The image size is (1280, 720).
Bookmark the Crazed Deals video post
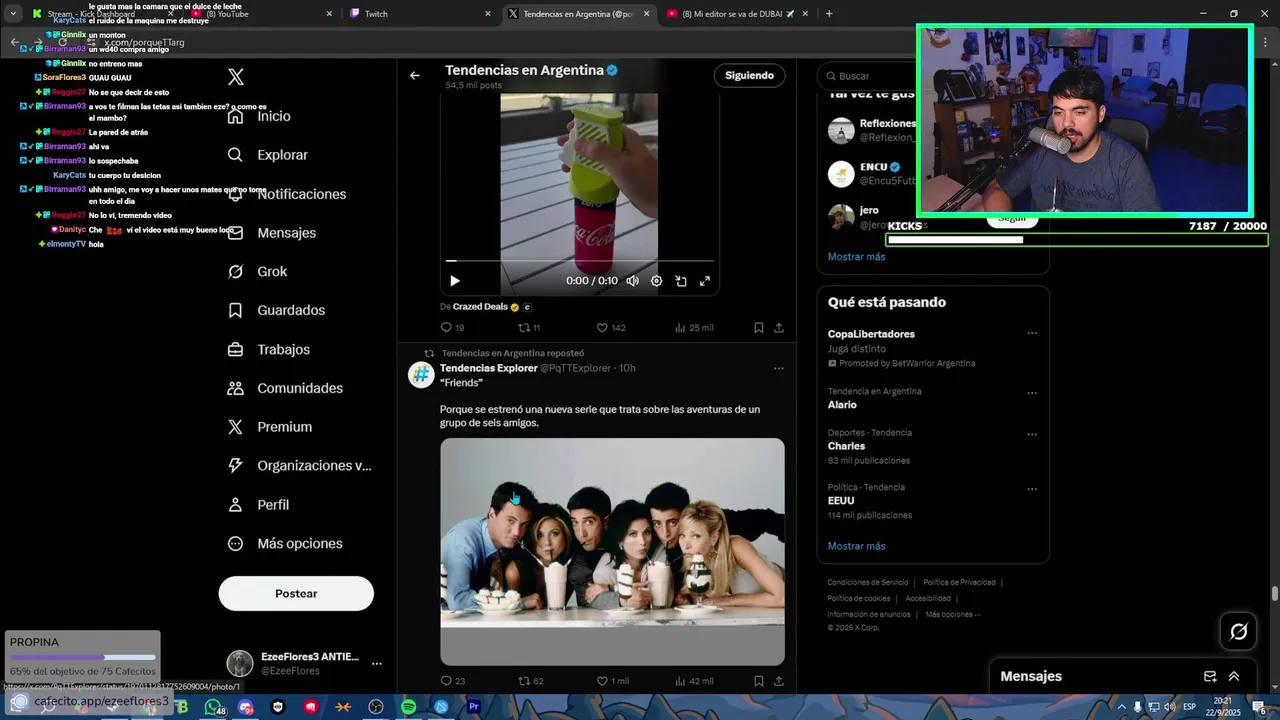click(x=758, y=327)
